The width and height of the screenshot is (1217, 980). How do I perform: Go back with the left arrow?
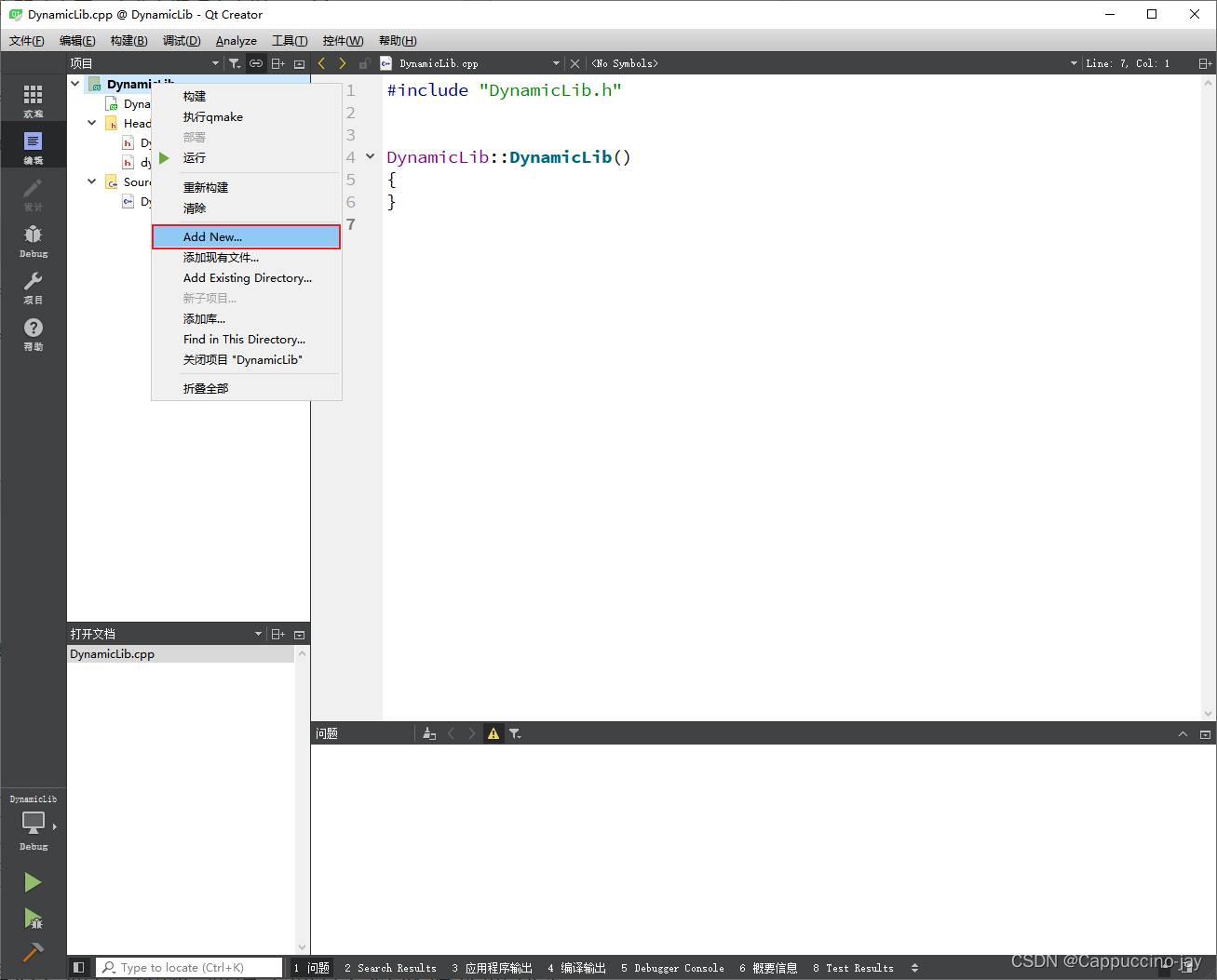point(321,63)
